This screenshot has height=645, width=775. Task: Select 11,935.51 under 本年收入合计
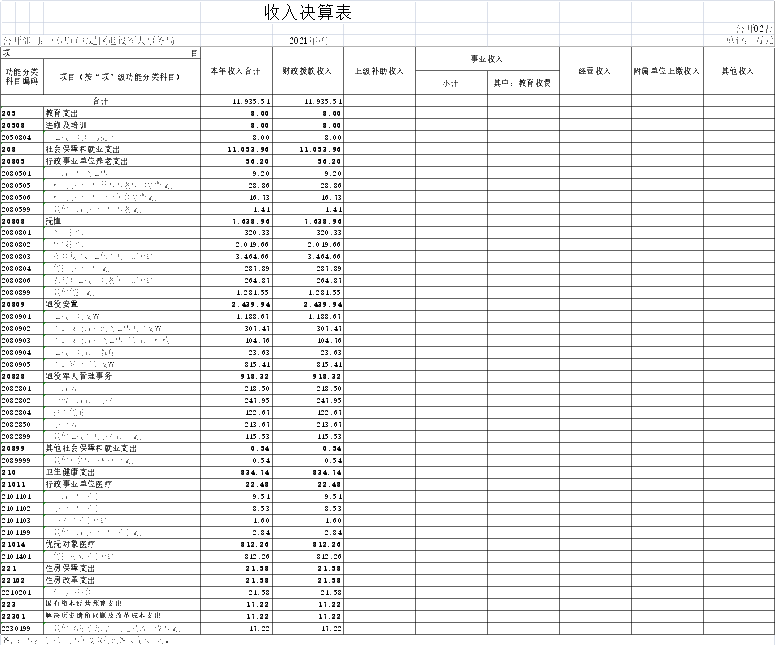click(x=236, y=101)
